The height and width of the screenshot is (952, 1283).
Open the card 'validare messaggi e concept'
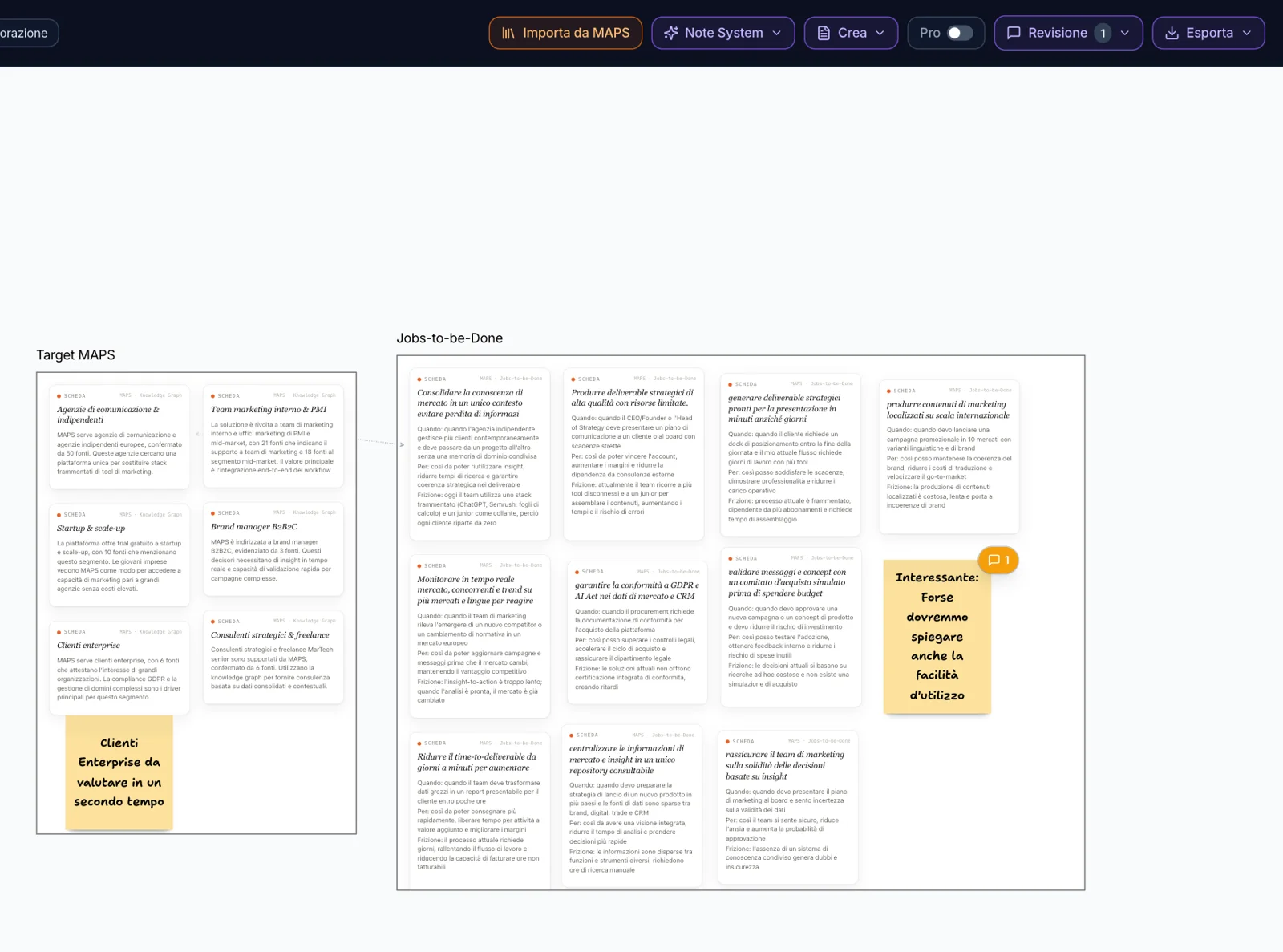pyautogui.click(x=791, y=627)
